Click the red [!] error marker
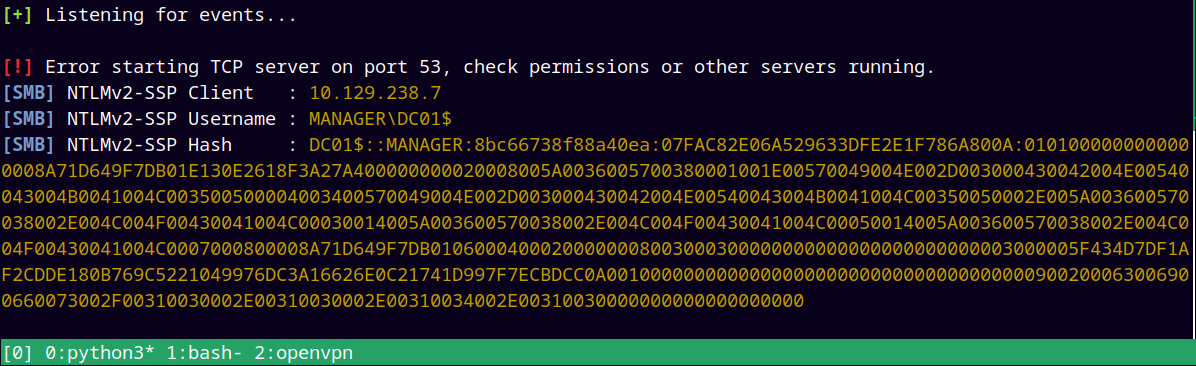Screen dimensions: 1196x366 coord(18,67)
